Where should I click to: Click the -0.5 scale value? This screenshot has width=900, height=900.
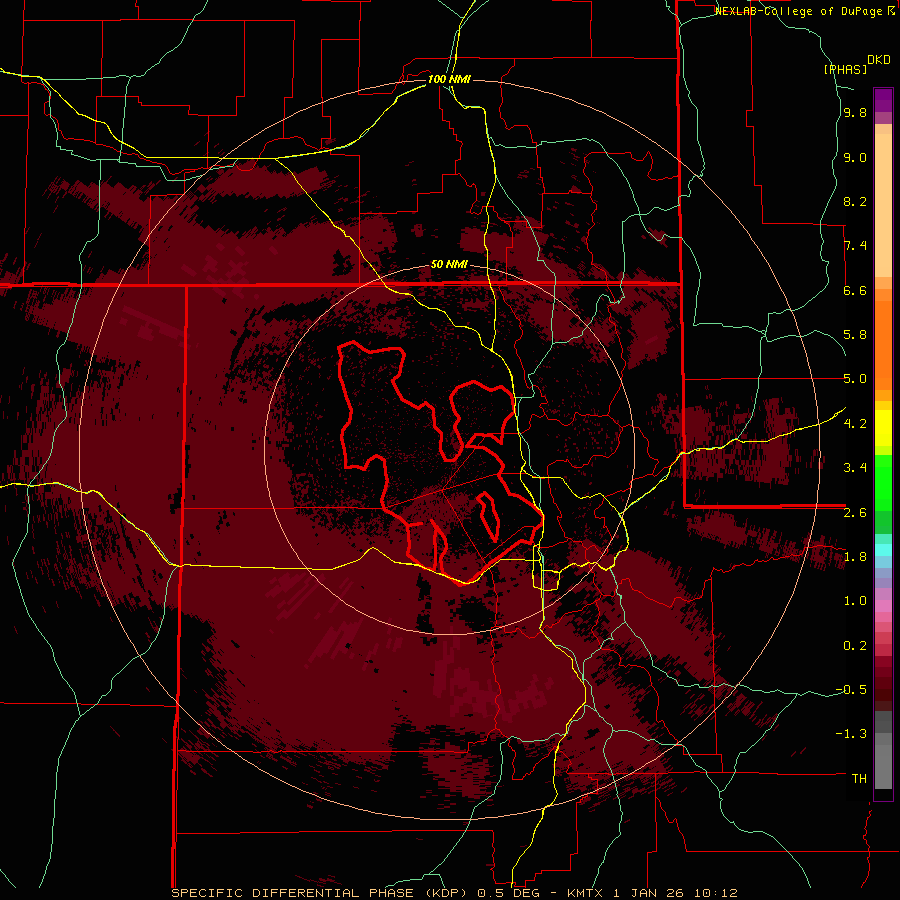click(x=851, y=690)
